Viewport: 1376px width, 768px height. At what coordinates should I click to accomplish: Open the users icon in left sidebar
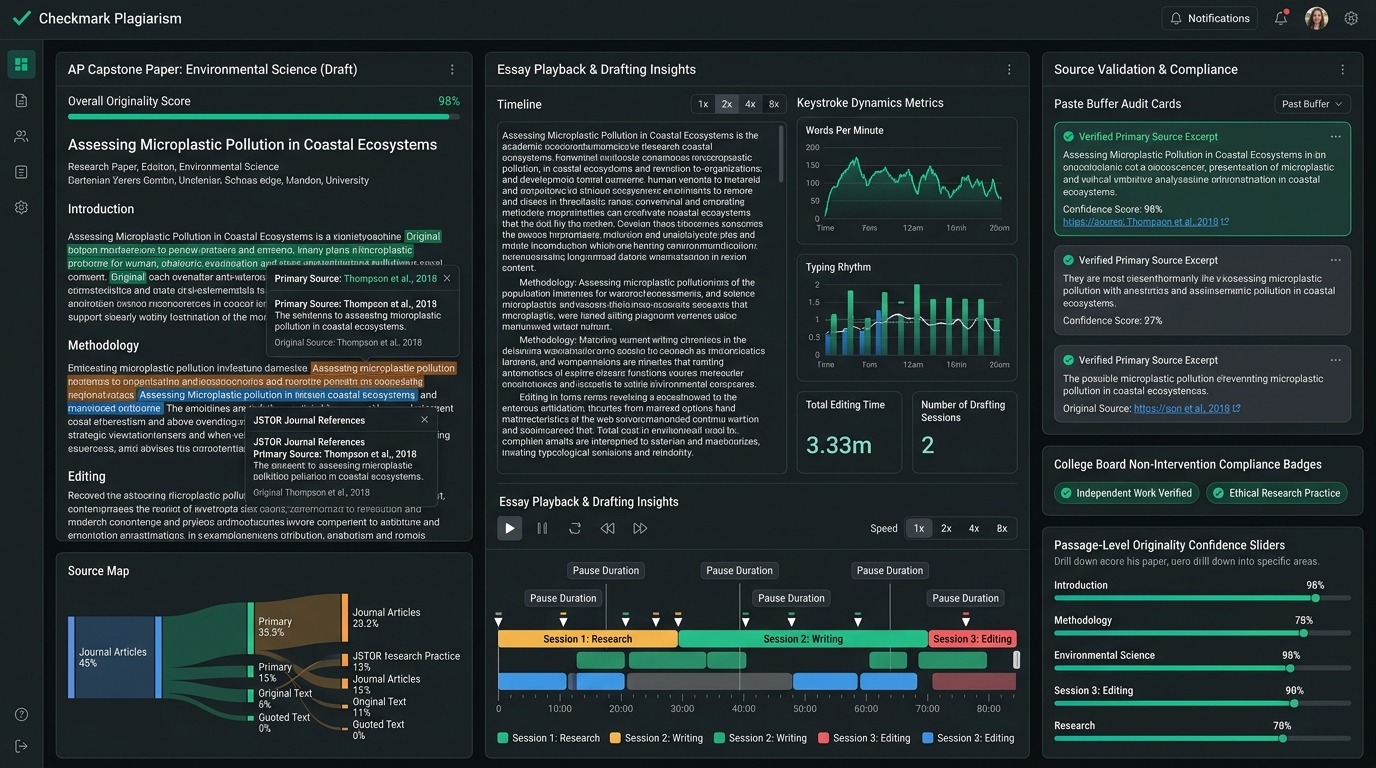coord(21,136)
